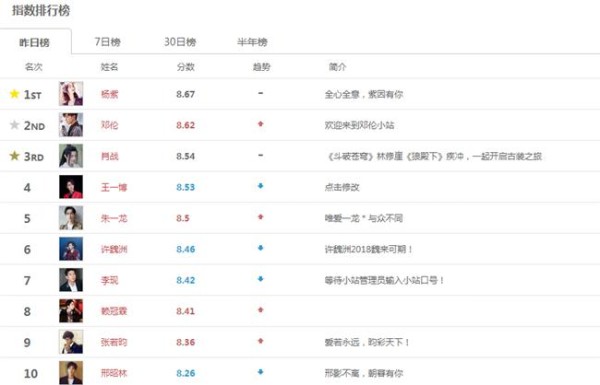Screen dimensions: 600x385
Task: Click the 1ST rank label
Action: click(33, 94)
